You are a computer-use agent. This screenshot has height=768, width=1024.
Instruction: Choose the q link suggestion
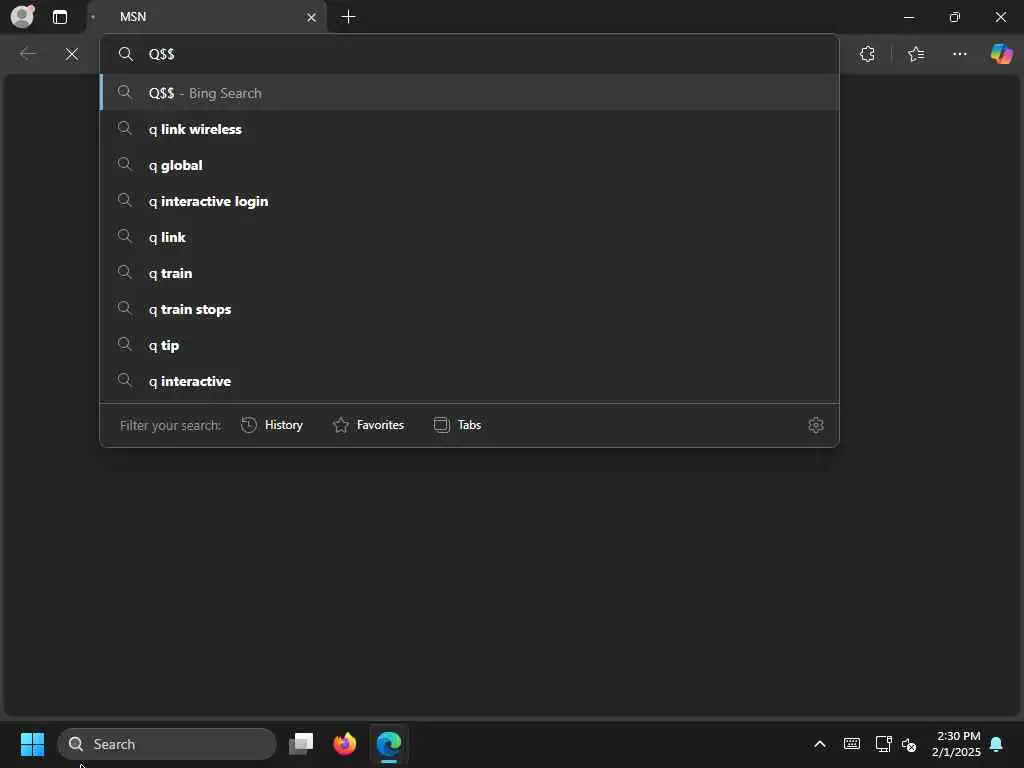[469, 237]
